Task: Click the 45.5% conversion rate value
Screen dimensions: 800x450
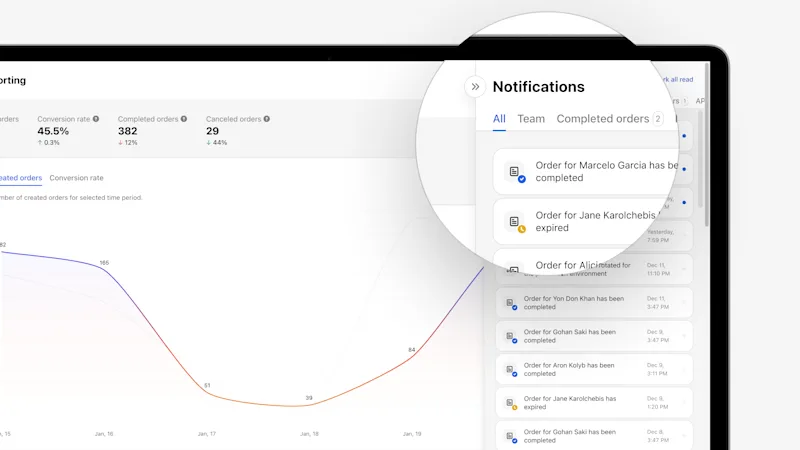Action: [53, 131]
